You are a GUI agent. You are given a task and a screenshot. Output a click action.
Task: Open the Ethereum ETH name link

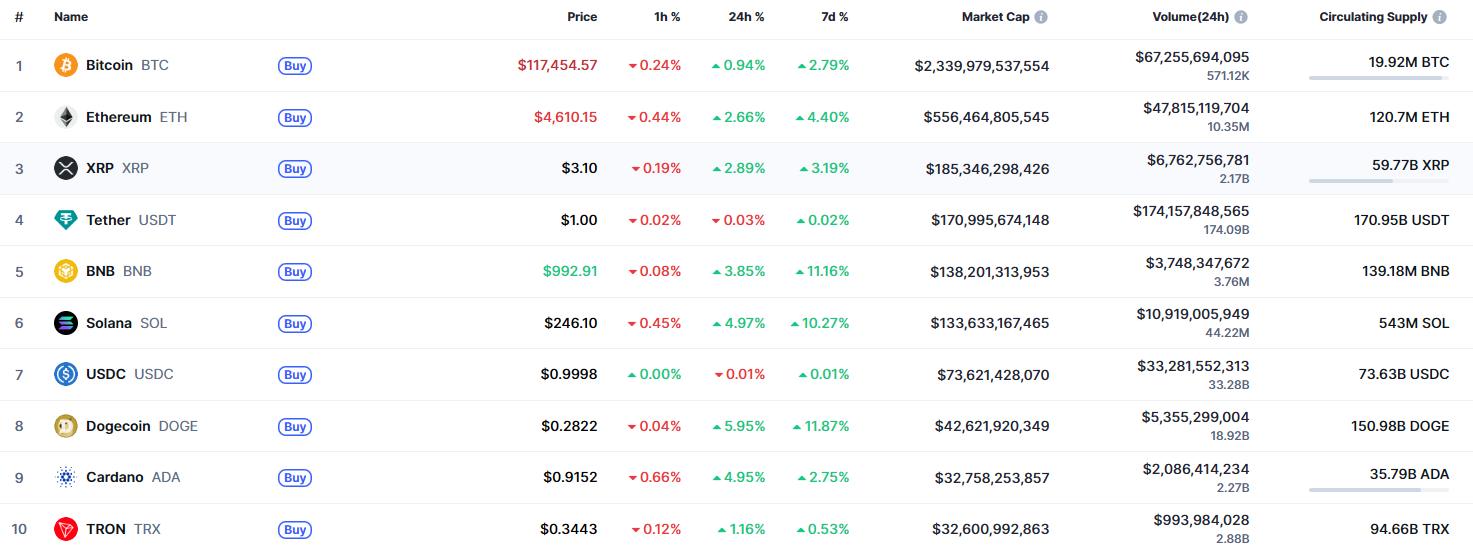pyautogui.click(x=136, y=117)
